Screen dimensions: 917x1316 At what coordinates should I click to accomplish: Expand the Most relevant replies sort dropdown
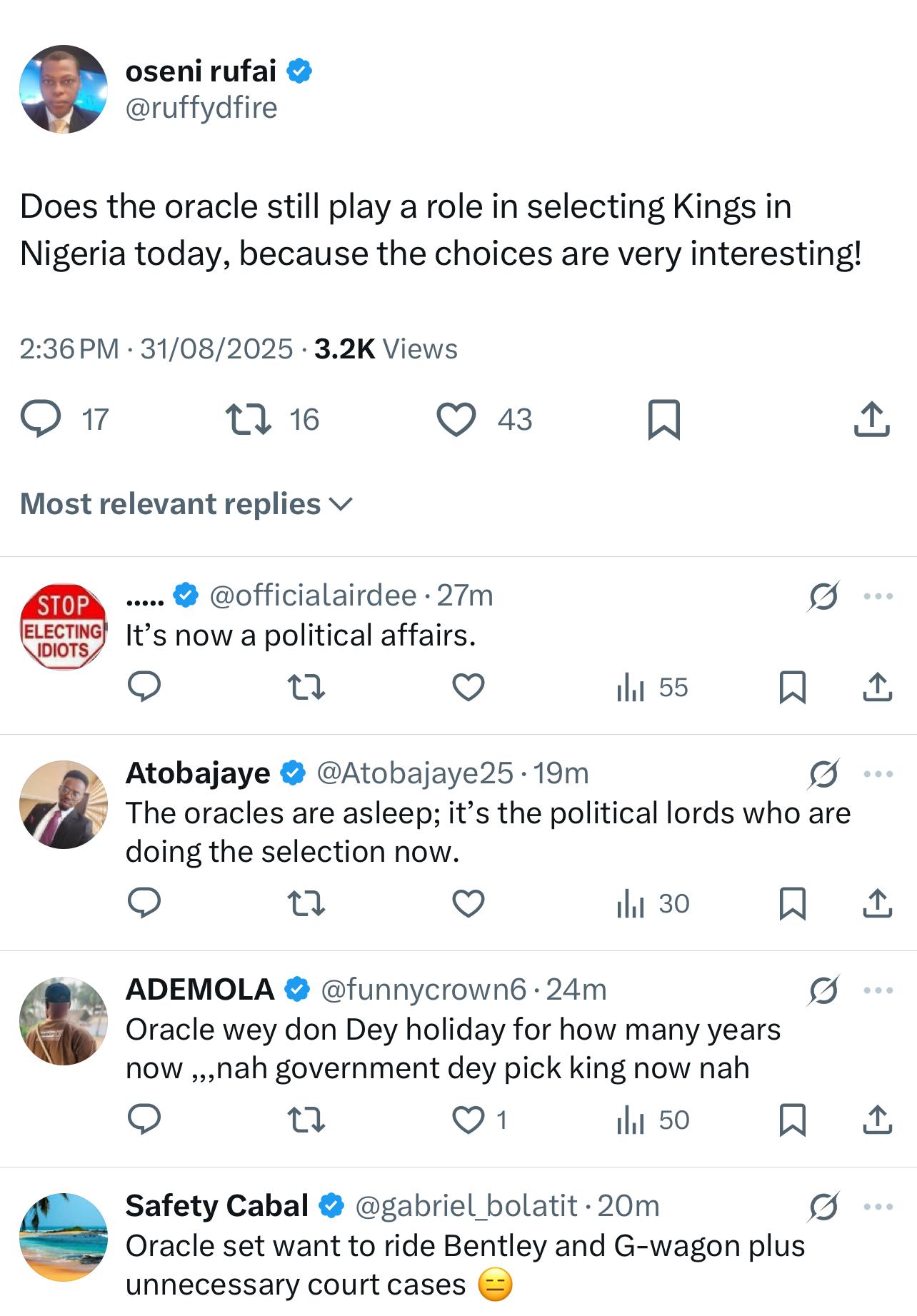pos(186,504)
